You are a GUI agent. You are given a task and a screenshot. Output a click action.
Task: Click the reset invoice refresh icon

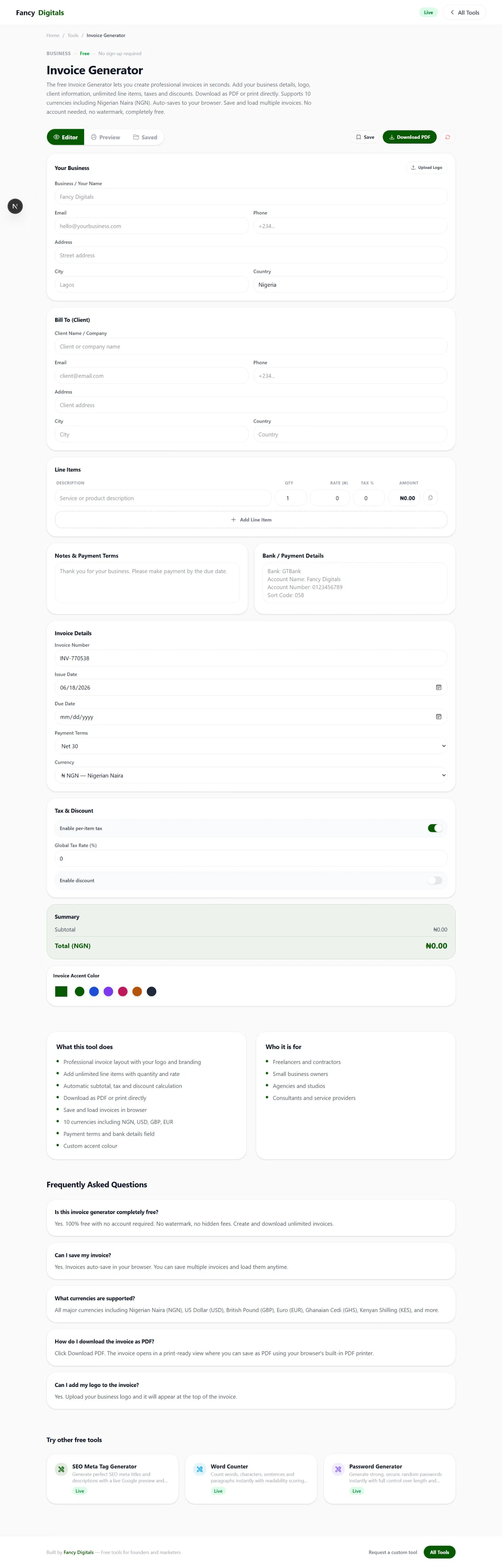(x=447, y=137)
